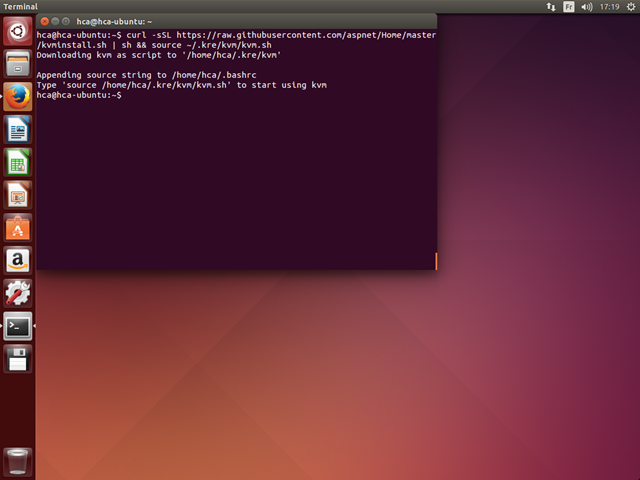Screen dimensions: 640x480
Task: Click the last hca@hca-ubuntu:~$ prompt line
Action: pyautogui.click(x=79, y=95)
